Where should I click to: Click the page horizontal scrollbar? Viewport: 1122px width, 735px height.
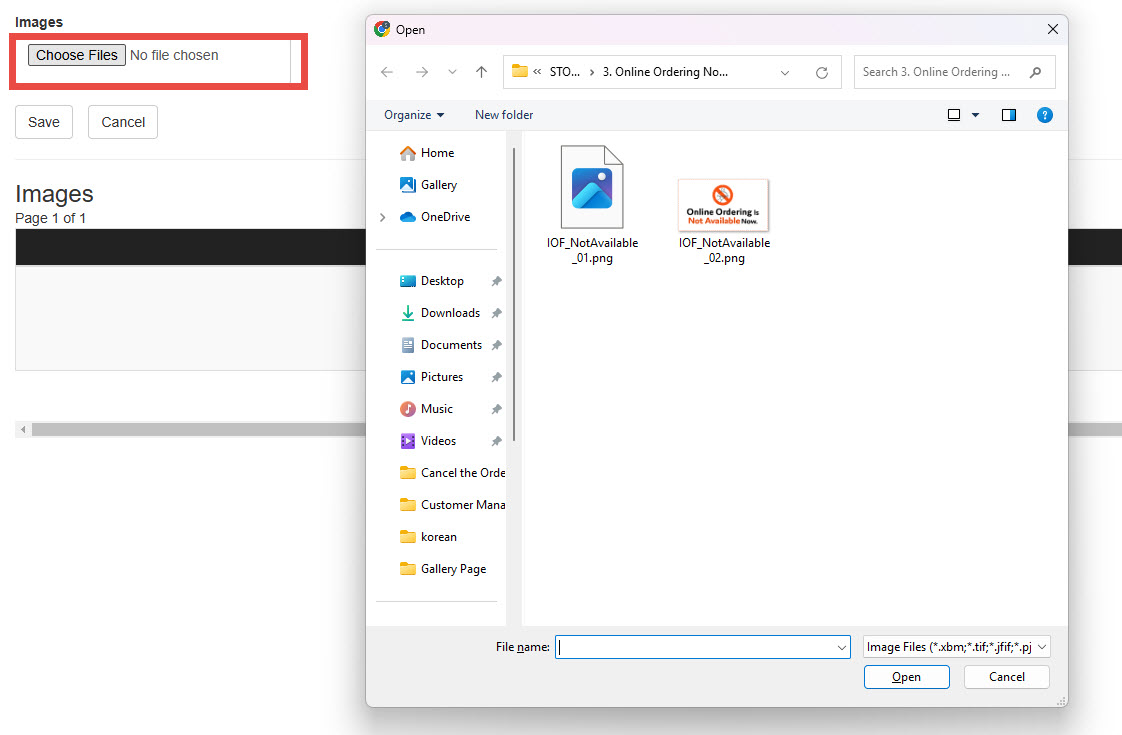pyautogui.click(x=200, y=429)
